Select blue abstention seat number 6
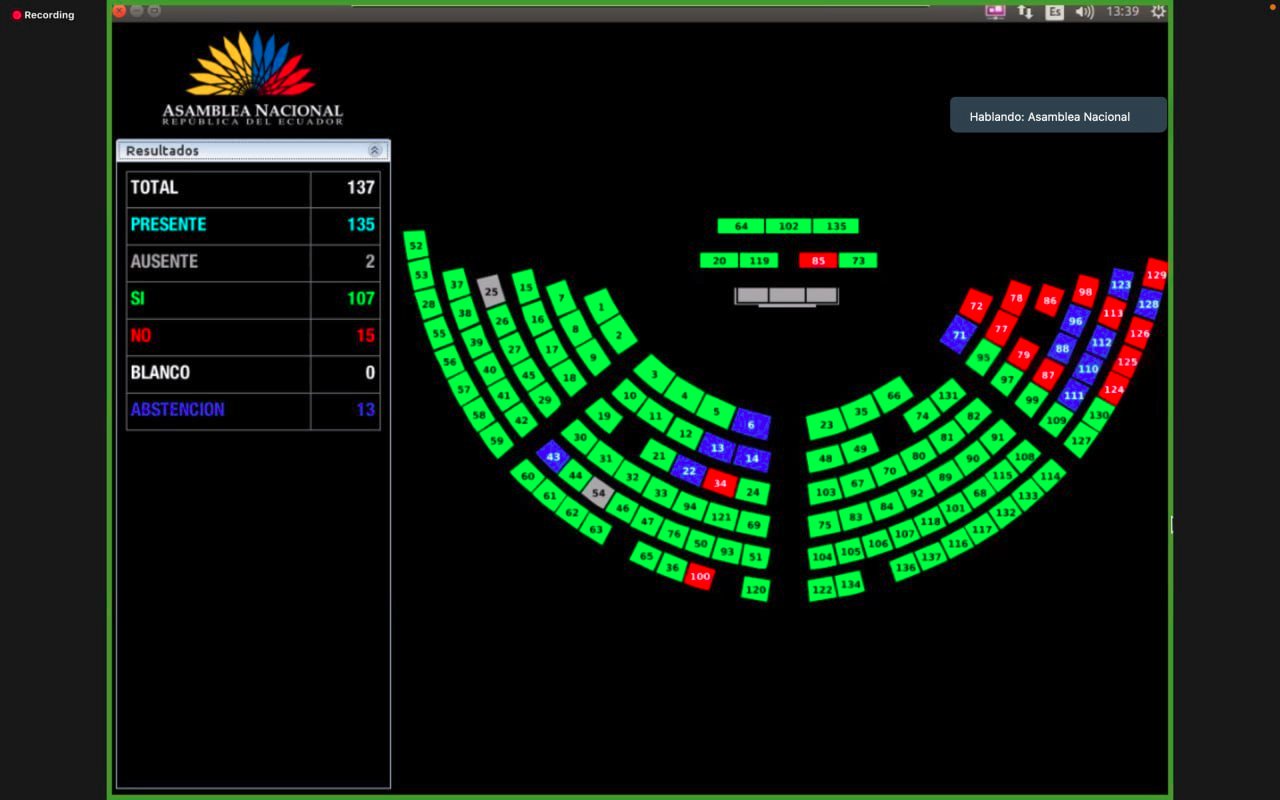Screen dimensions: 1280x800 (x=751, y=425)
